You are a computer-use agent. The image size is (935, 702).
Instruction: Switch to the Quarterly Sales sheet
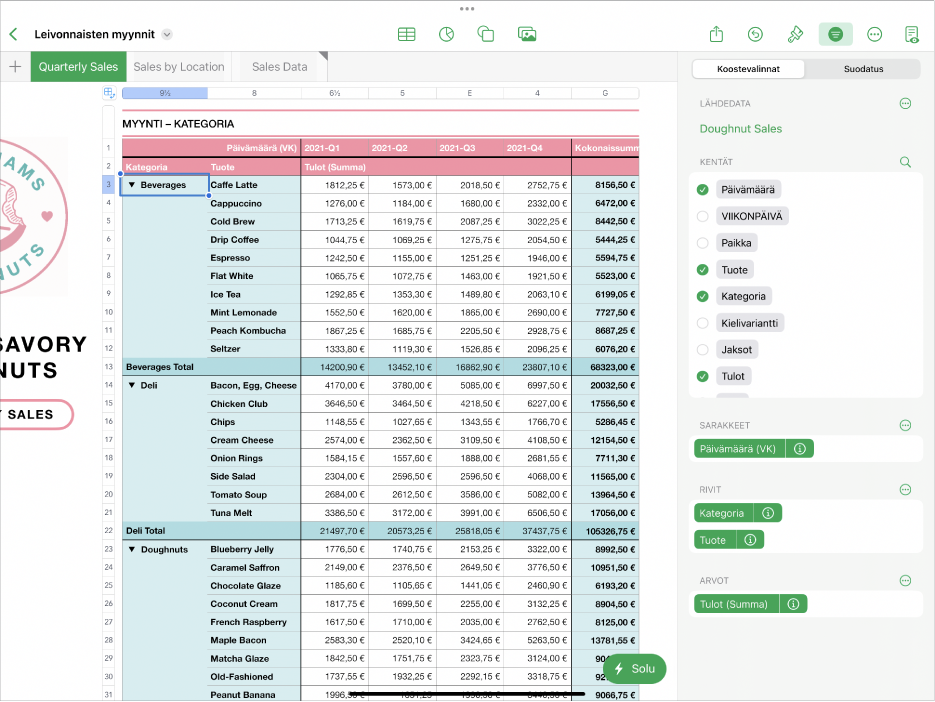click(x=78, y=67)
